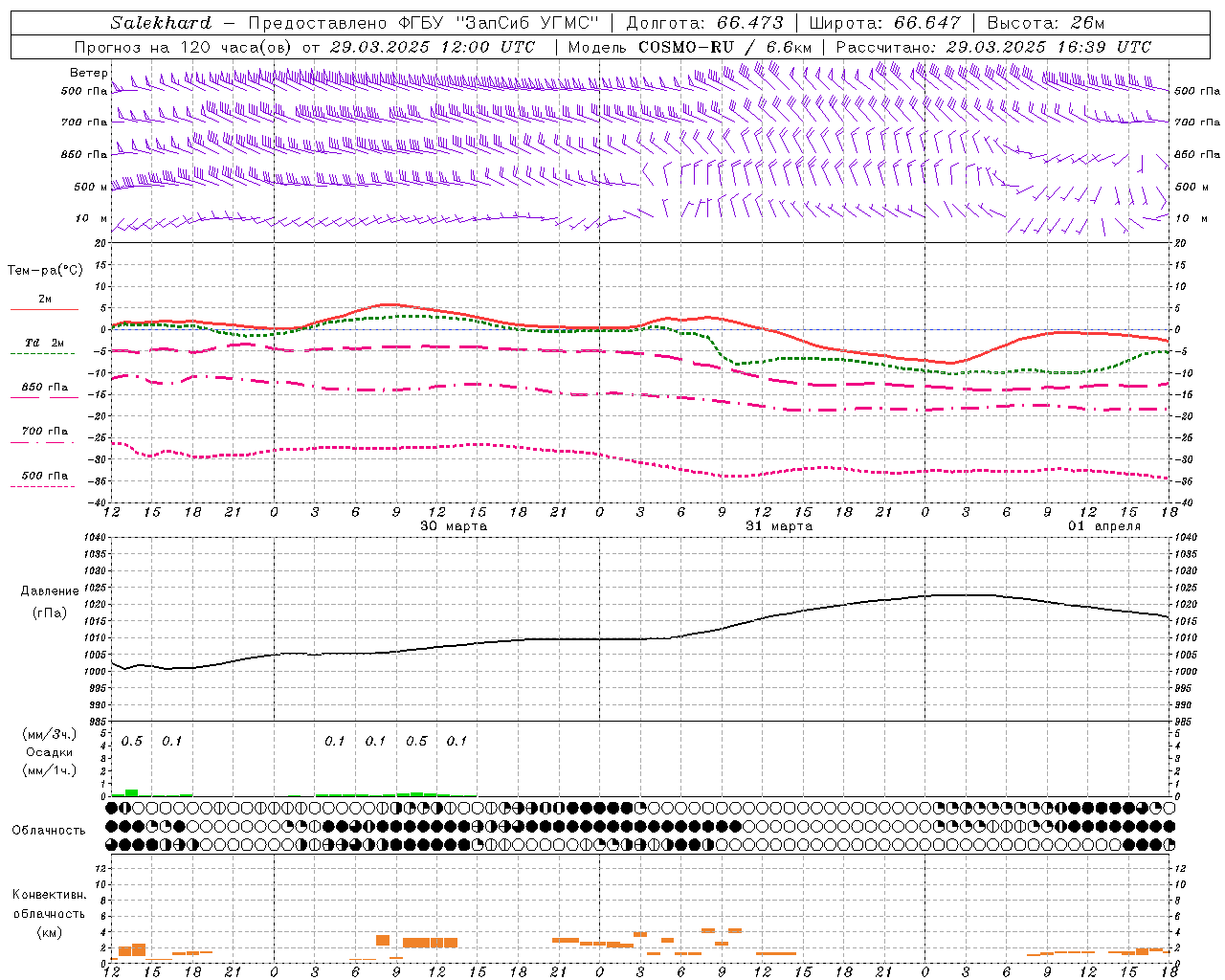Click the "500 гПа" temperature legend entry

(45, 476)
